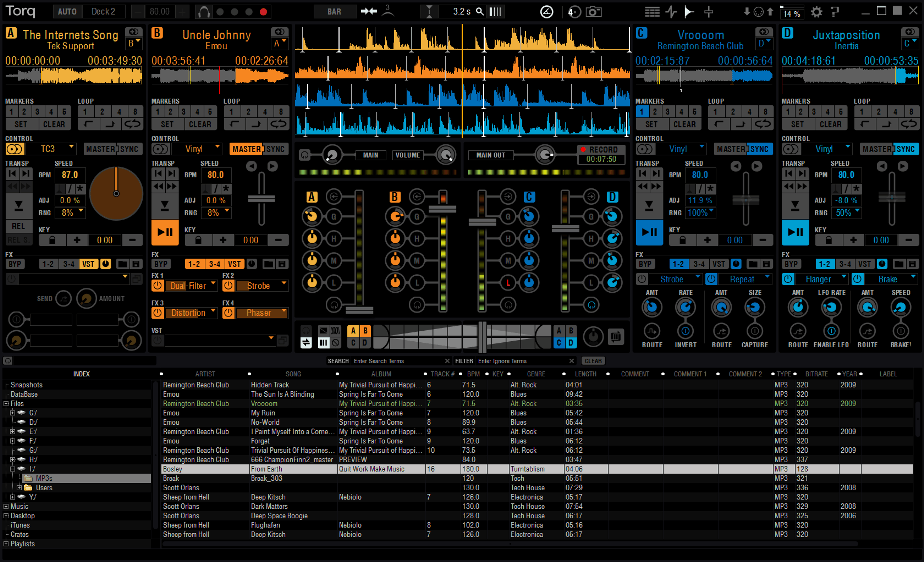Click the RECORD button

pyautogui.click(x=600, y=149)
